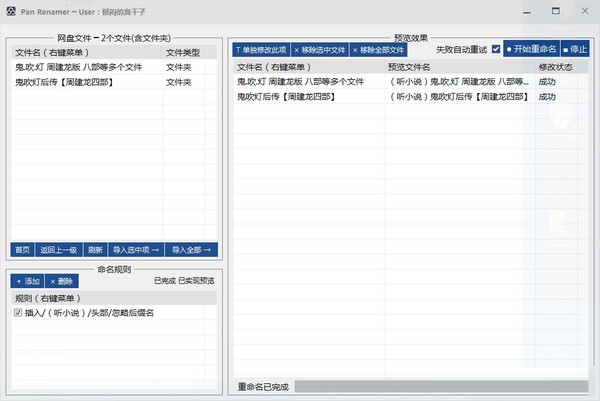Screen dimensions: 600x401
Task: Select 鬼吹灯后传【周建龙四部】 in netdisk list
Action: point(64,82)
